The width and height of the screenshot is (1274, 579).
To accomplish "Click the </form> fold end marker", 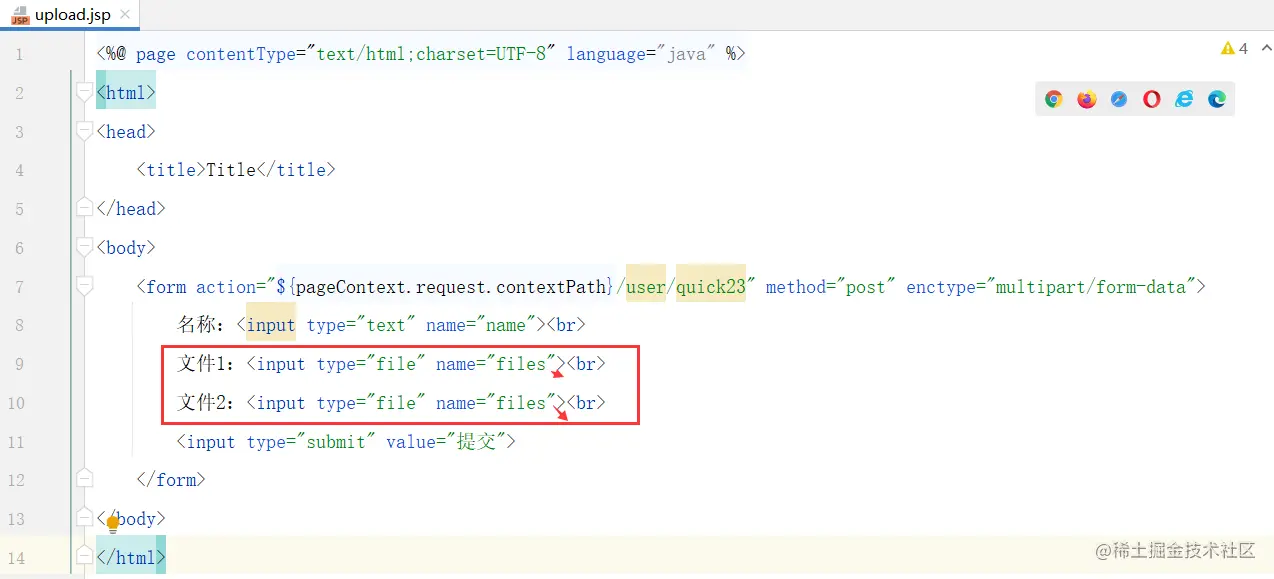I will [85, 479].
